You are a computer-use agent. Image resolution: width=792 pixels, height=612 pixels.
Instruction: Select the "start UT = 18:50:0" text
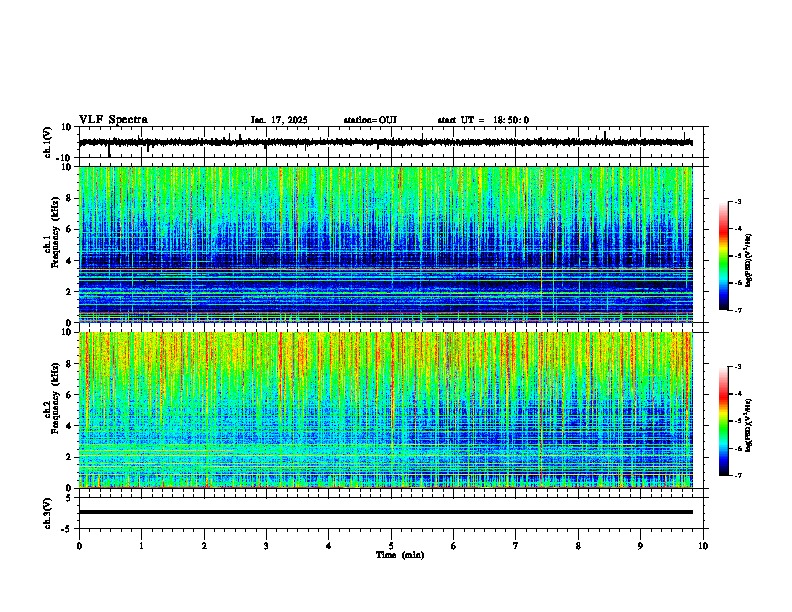pos(483,120)
